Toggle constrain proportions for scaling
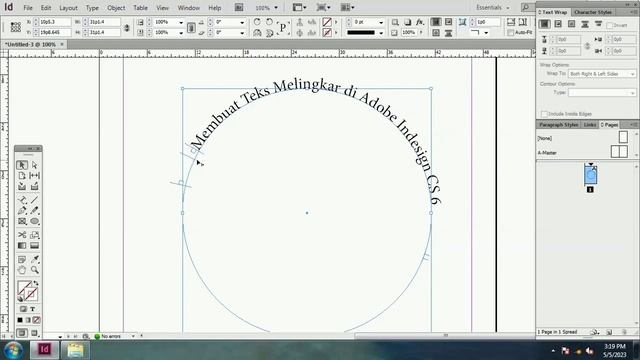The width and height of the screenshot is (640, 360). 191,27
